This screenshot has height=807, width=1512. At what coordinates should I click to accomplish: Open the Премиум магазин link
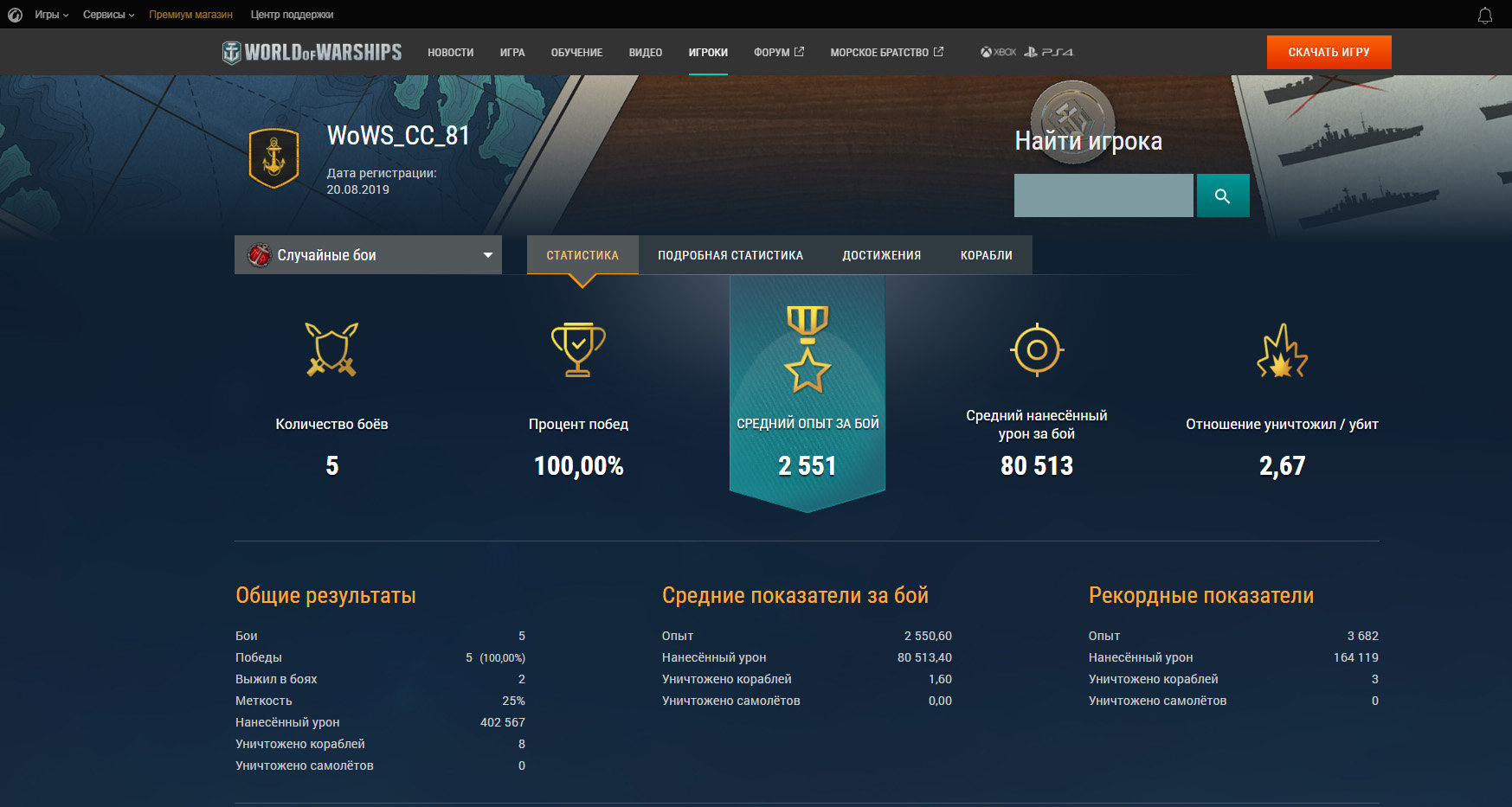[190, 15]
